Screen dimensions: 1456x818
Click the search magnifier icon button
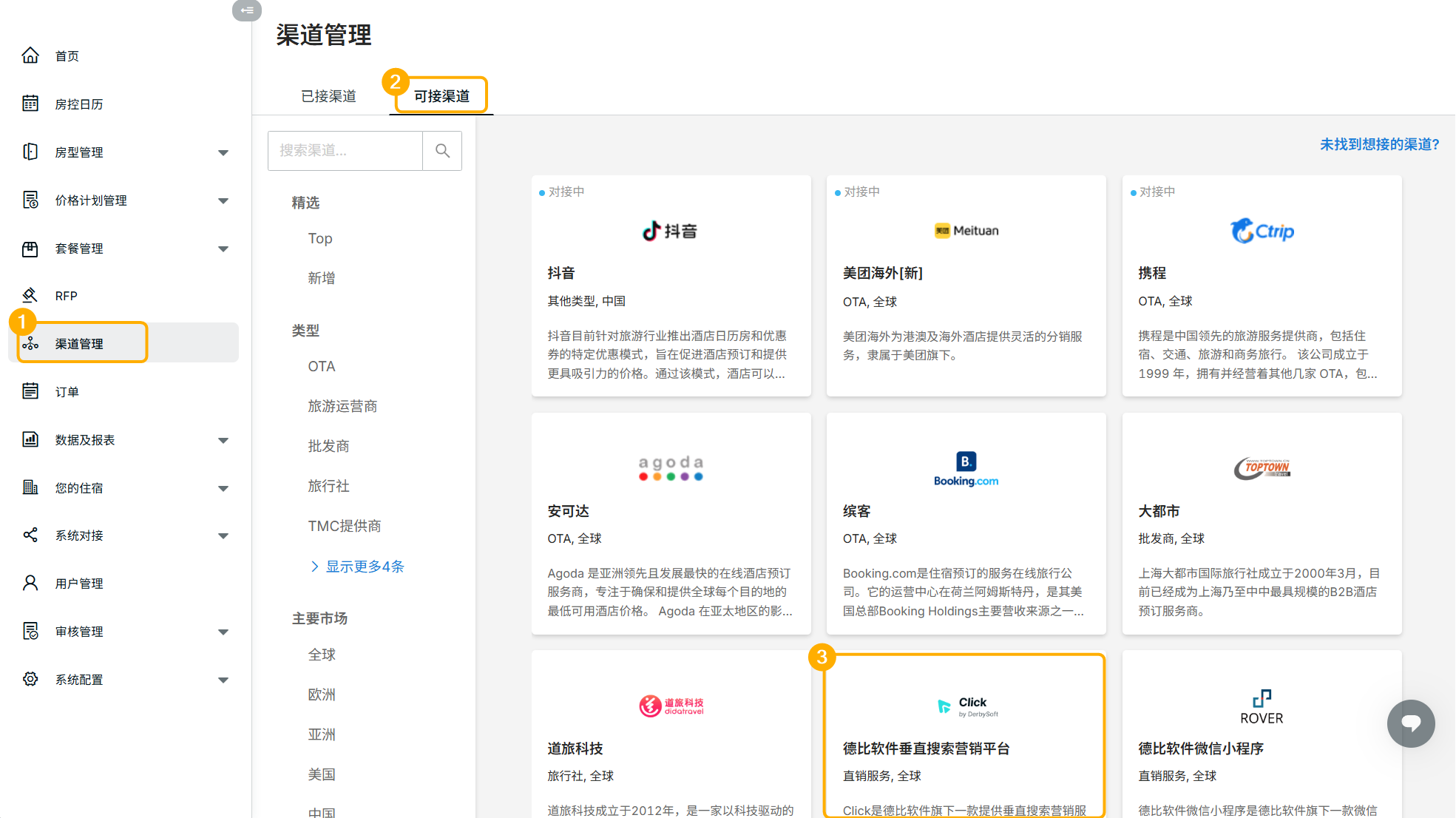(x=442, y=151)
